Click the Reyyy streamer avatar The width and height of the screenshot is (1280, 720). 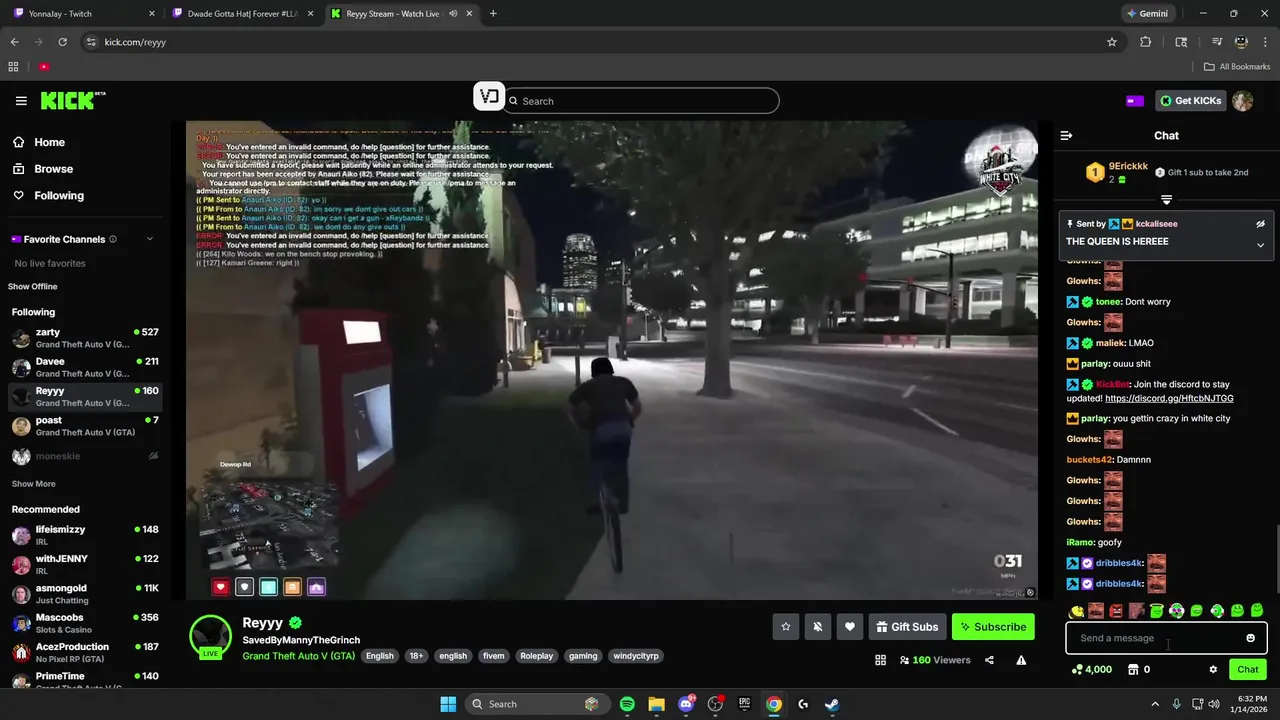211,636
